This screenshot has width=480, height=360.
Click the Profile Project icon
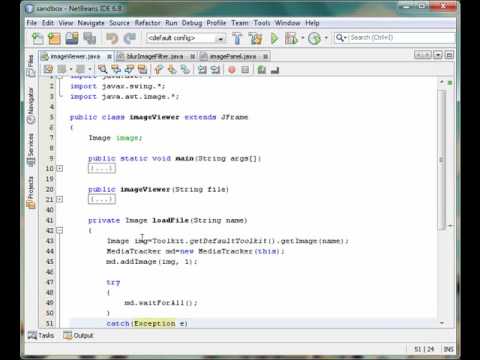(314, 38)
